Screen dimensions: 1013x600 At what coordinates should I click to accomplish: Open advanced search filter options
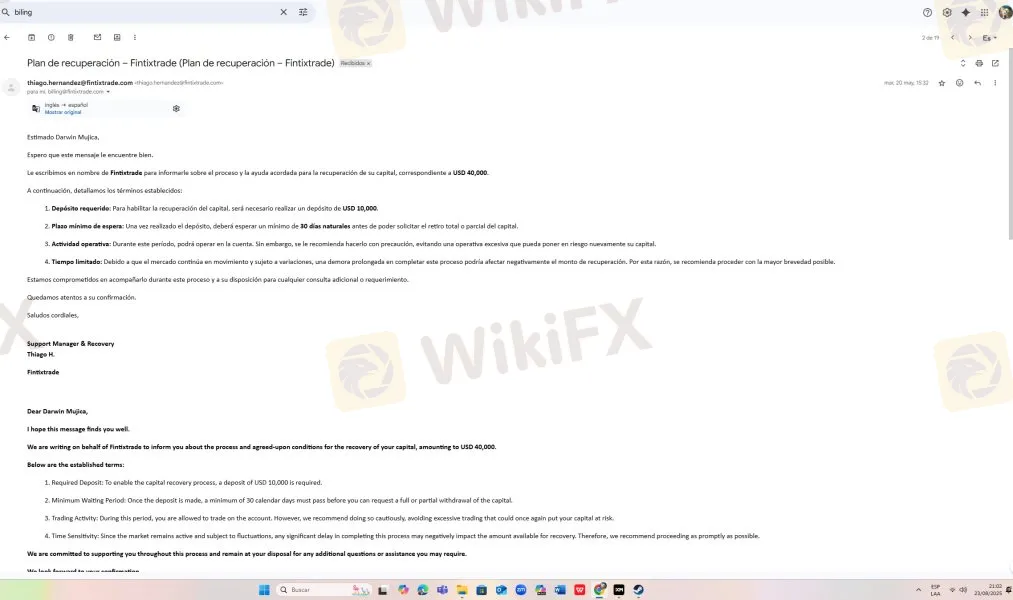[303, 12]
